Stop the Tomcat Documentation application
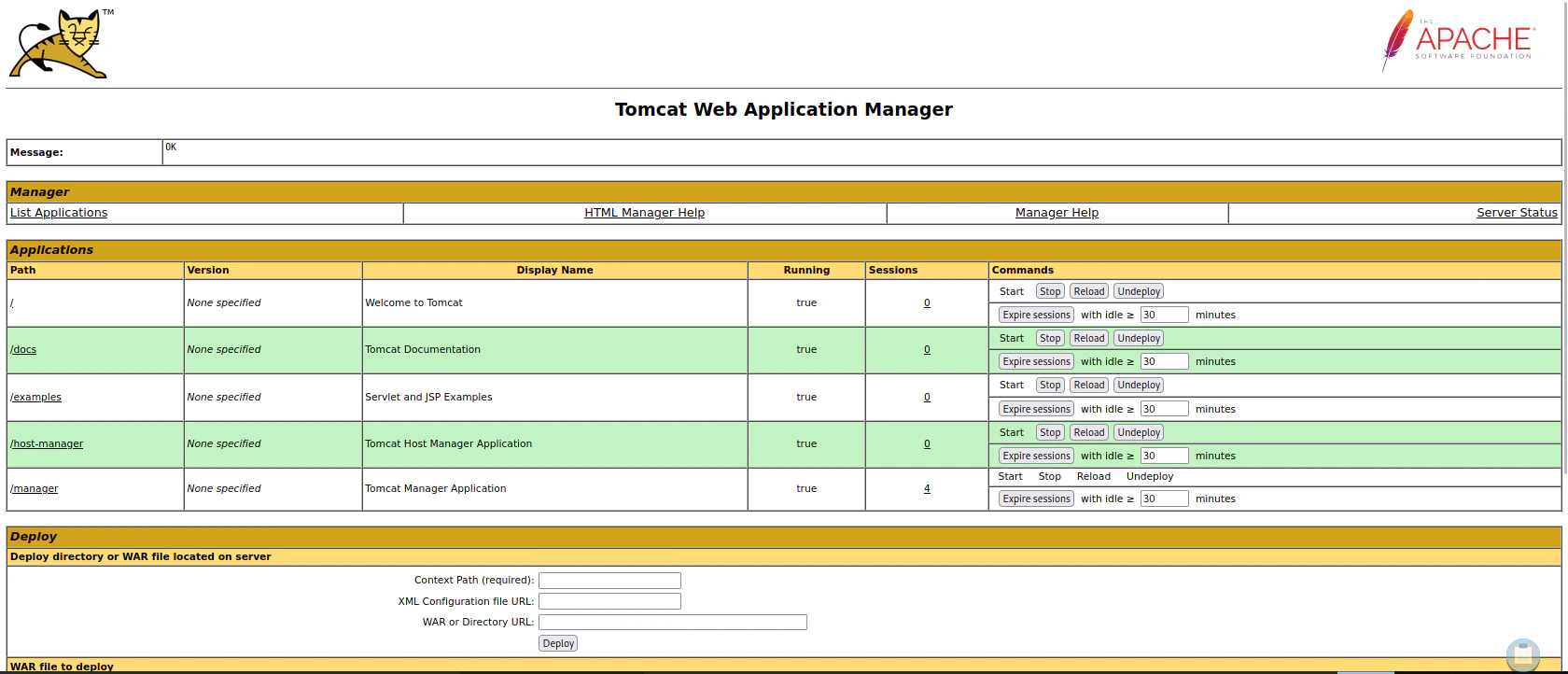Image resolution: width=1568 pixels, height=674 pixels. 1050,338
